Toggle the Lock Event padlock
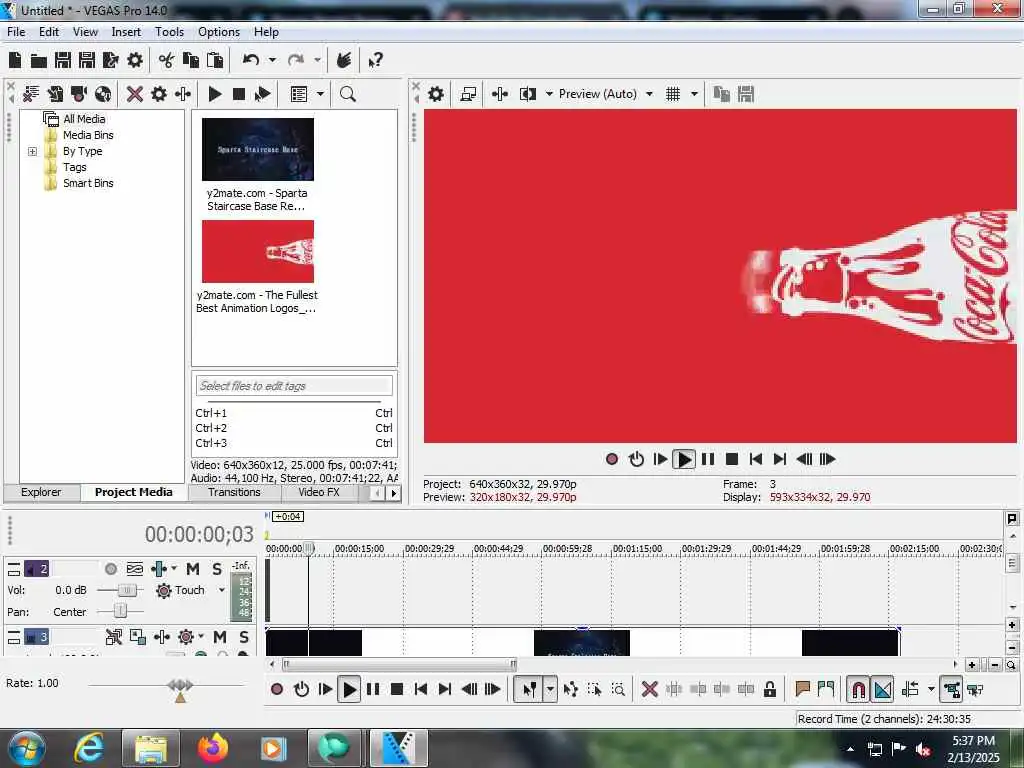Screen dimensions: 1024x768 (x=770, y=690)
